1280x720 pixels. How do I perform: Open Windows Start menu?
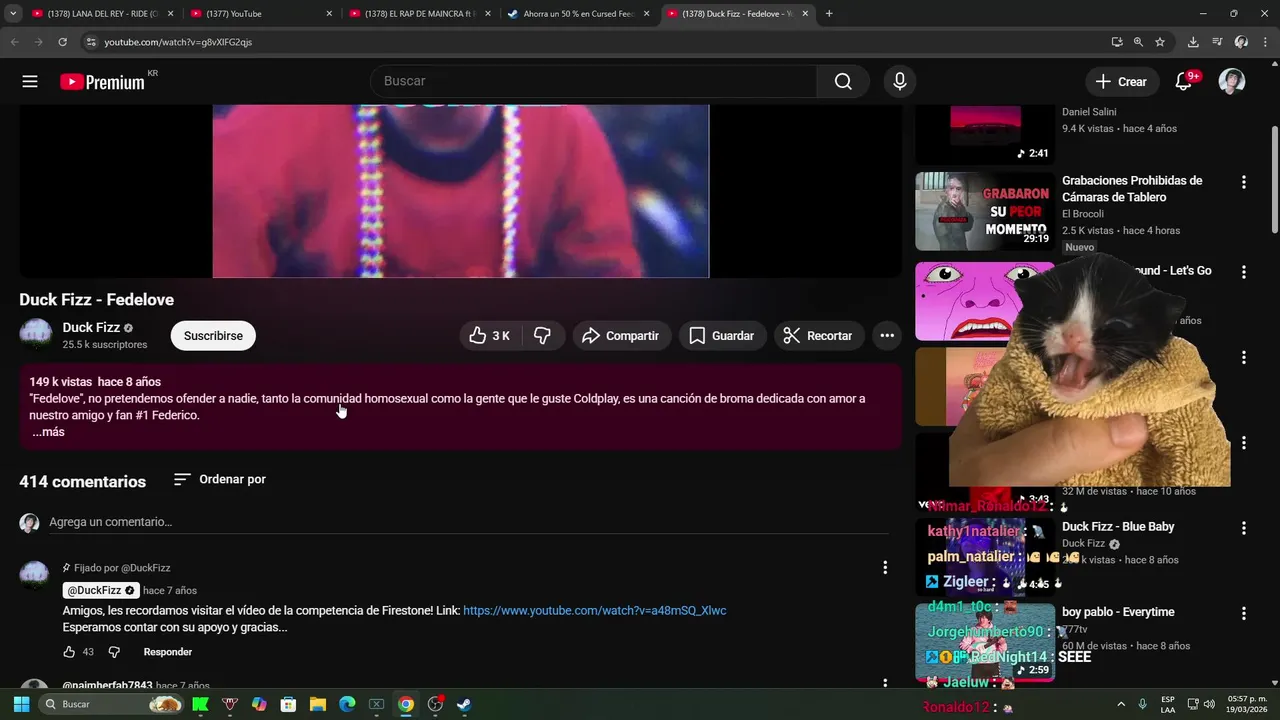[x=21, y=704]
